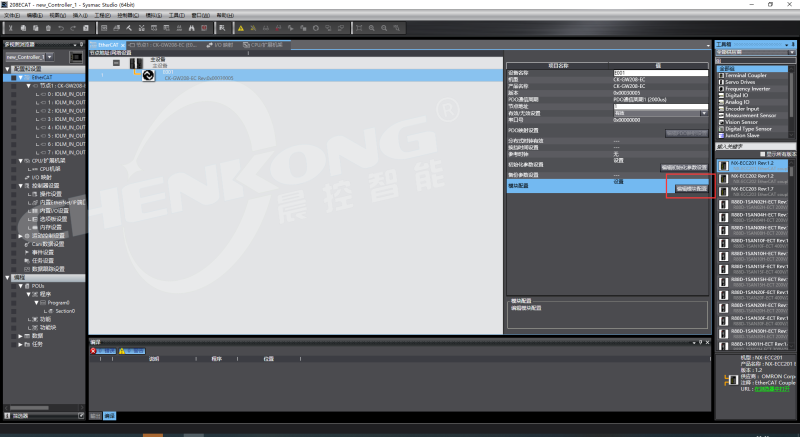The height and width of the screenshot is (437, 800).
Task: Open the Insert menu
Action: [x=80, y=15]
